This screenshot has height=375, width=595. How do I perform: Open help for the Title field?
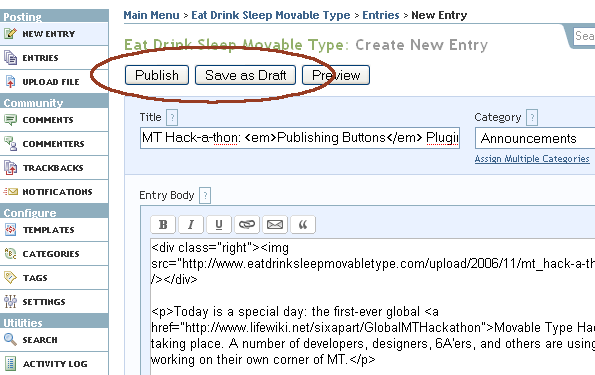[172, 118]
